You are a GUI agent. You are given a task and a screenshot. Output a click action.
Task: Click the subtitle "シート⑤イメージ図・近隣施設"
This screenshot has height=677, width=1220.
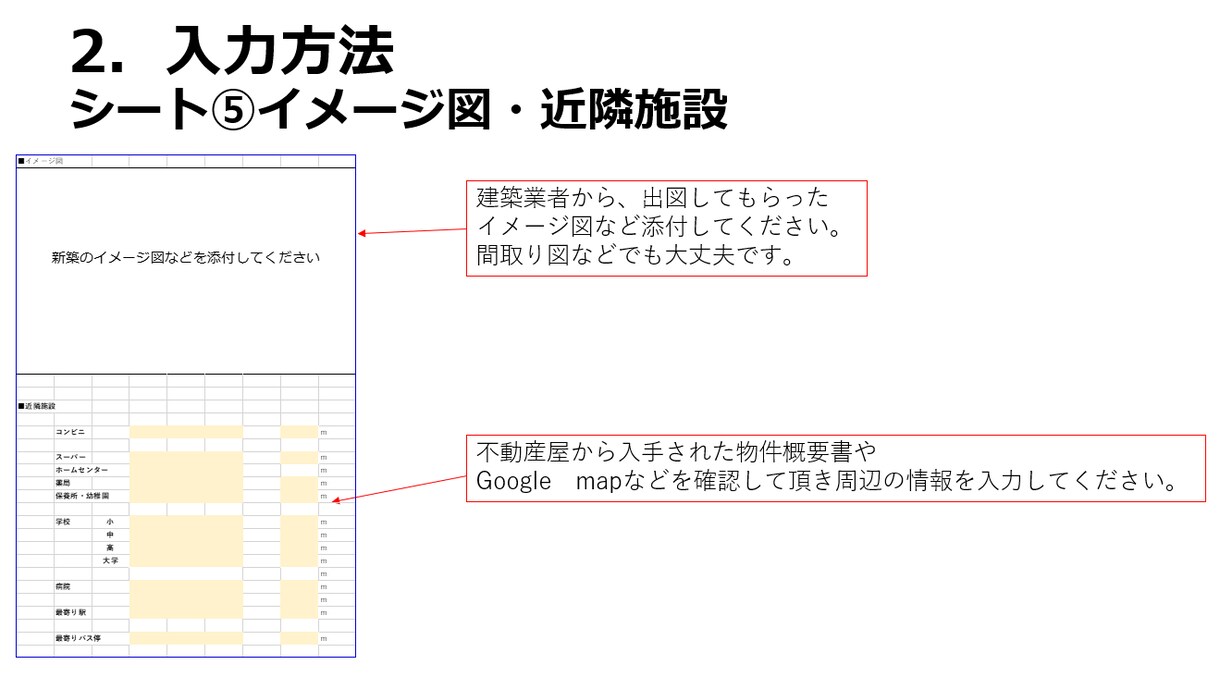pyautogui.click(x=398, y=111)
